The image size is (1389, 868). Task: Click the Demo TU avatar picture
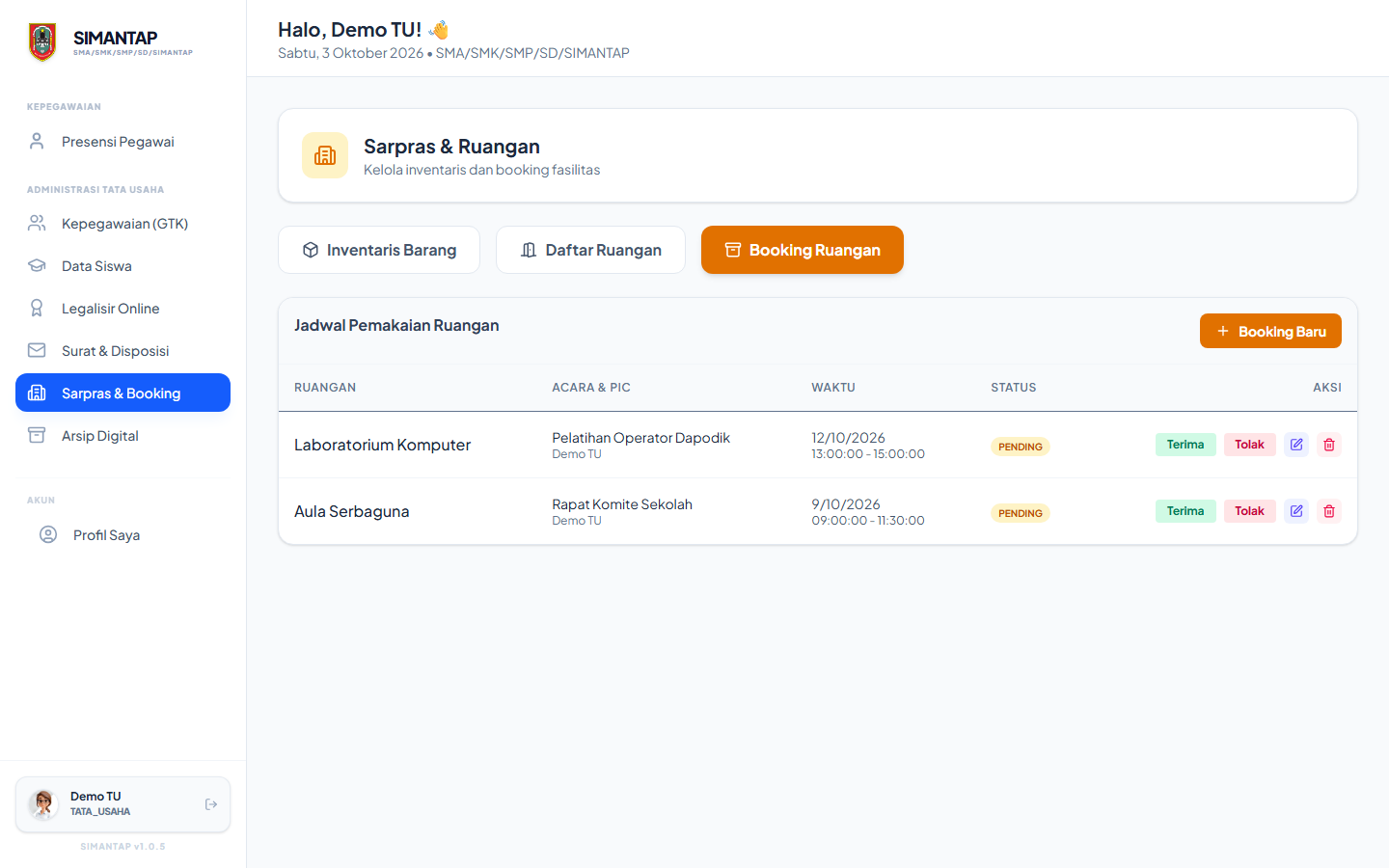43,804
